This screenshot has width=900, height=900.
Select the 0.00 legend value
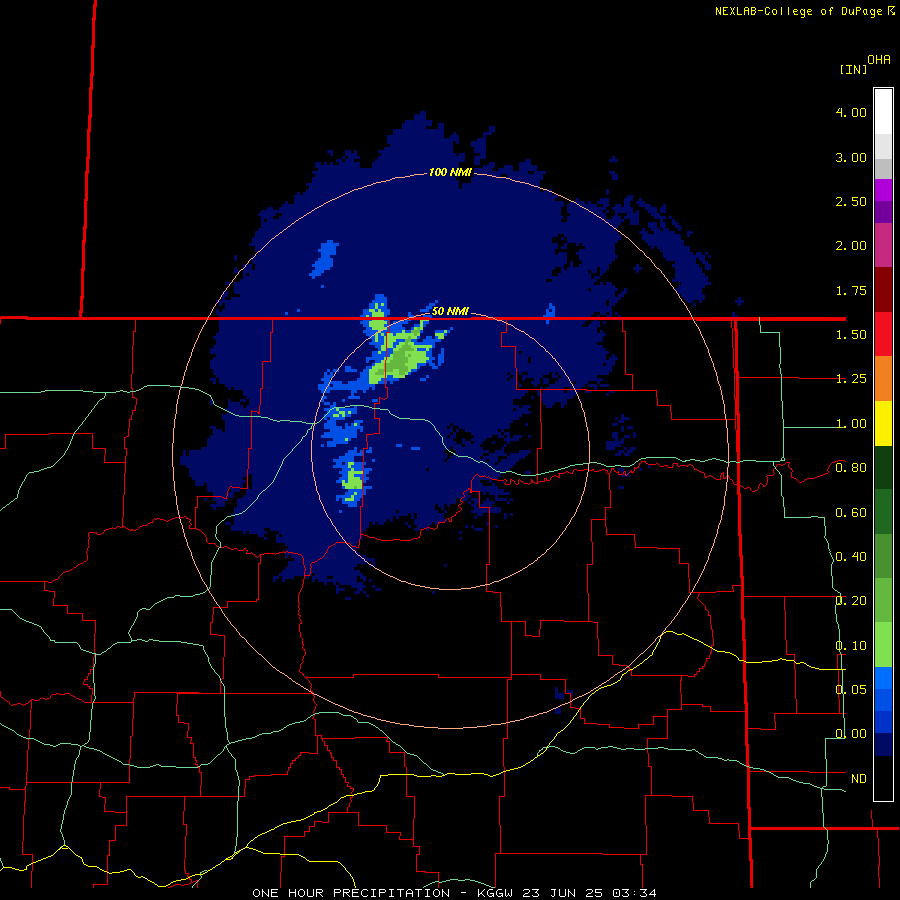click(x=851, y=734)
